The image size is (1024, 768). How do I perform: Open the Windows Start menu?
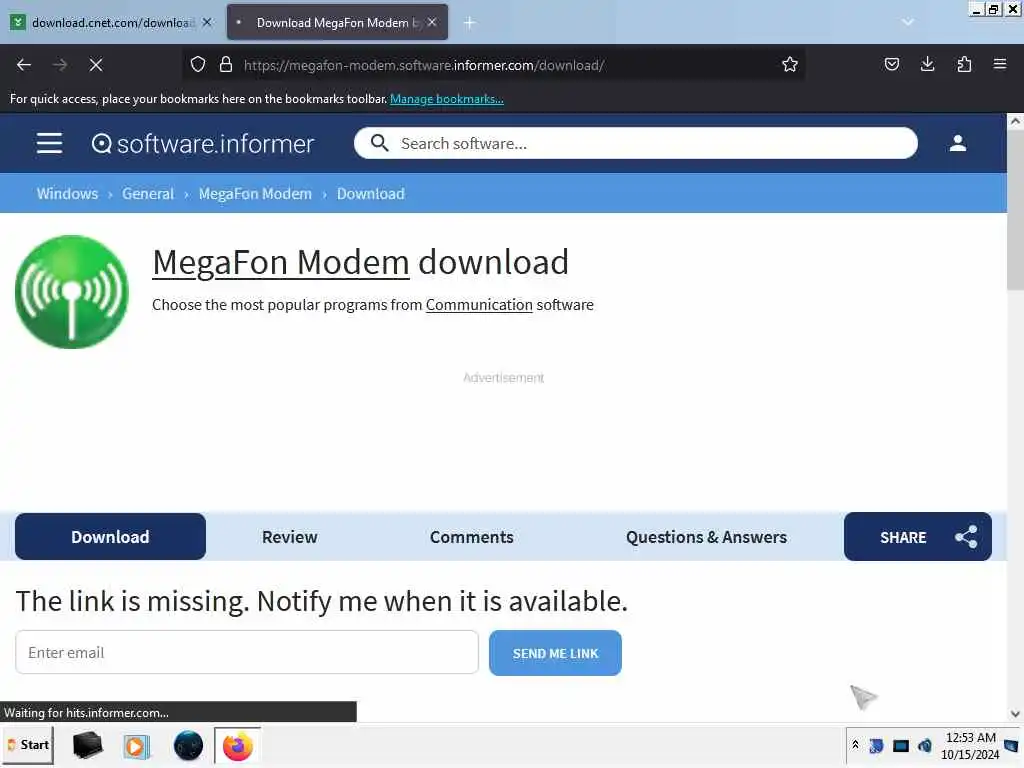tap(28, 745)
